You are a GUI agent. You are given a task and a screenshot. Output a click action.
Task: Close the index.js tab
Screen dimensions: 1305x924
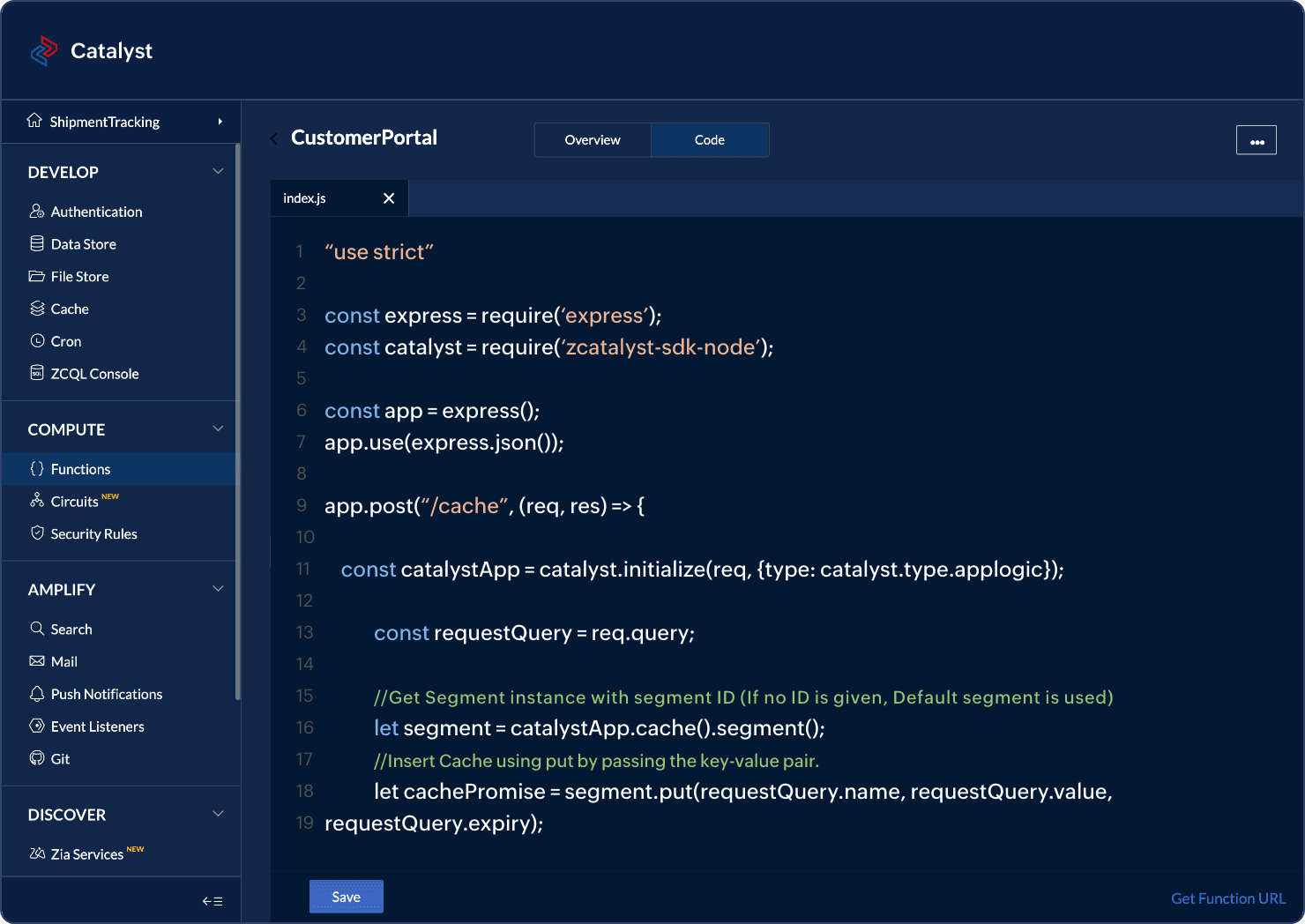pos(389,198)
